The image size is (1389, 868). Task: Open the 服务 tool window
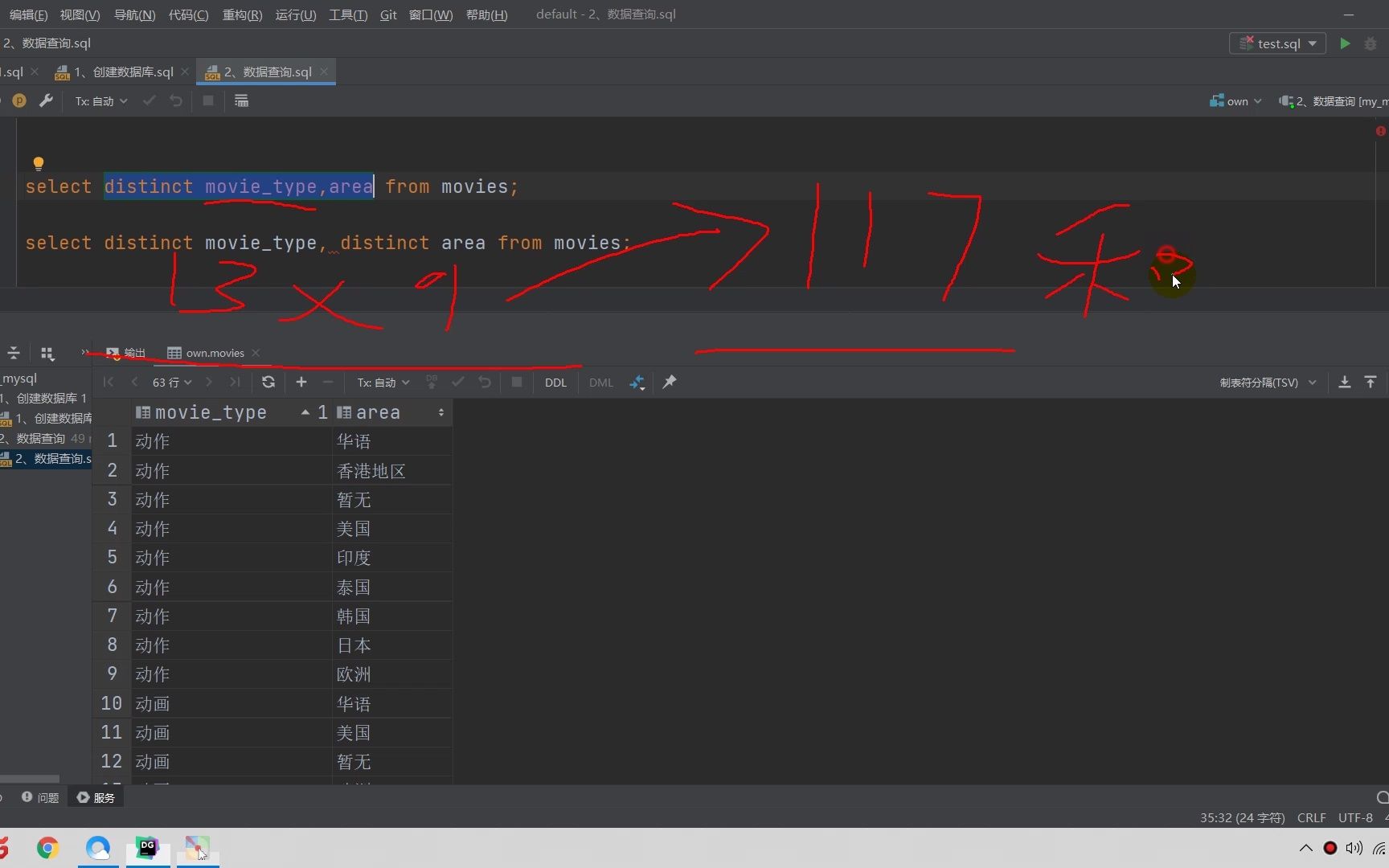pos(95,797)
